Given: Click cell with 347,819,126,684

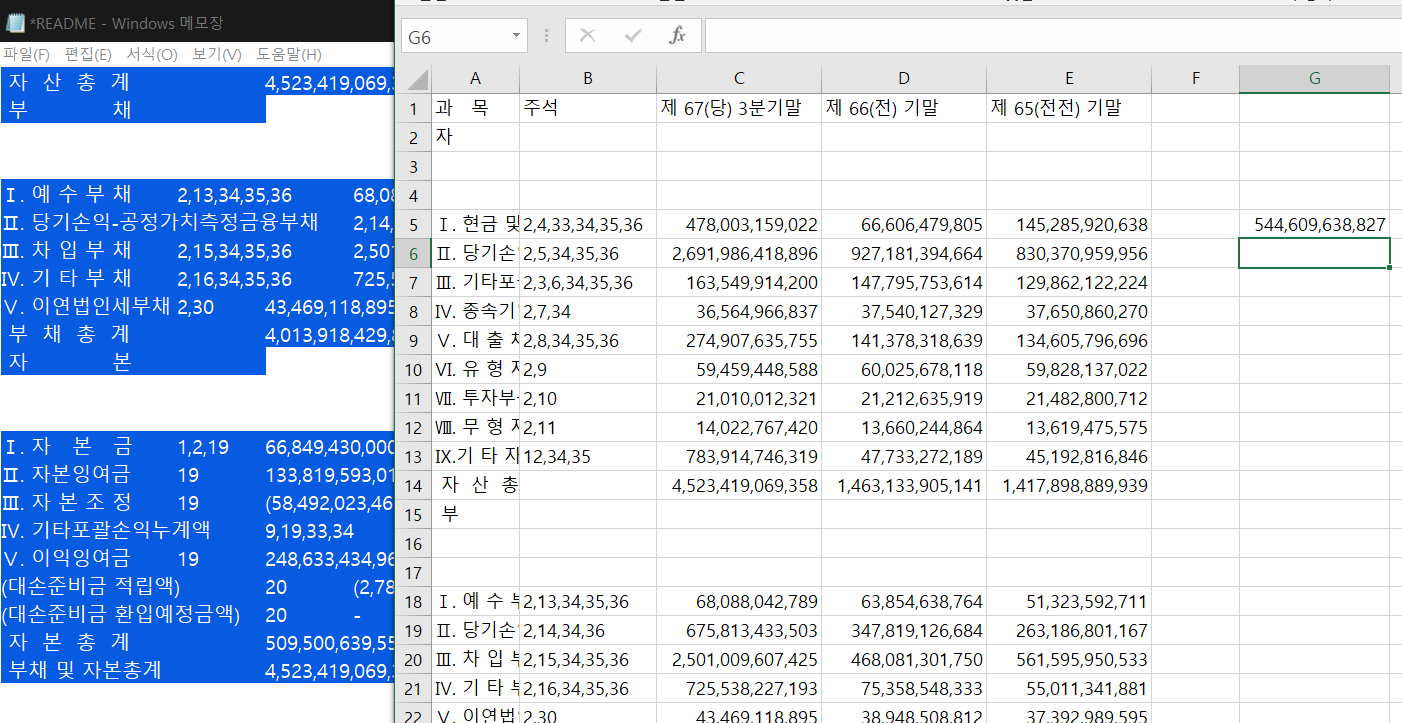Looking at the screenshot, I should pos(904,630).
